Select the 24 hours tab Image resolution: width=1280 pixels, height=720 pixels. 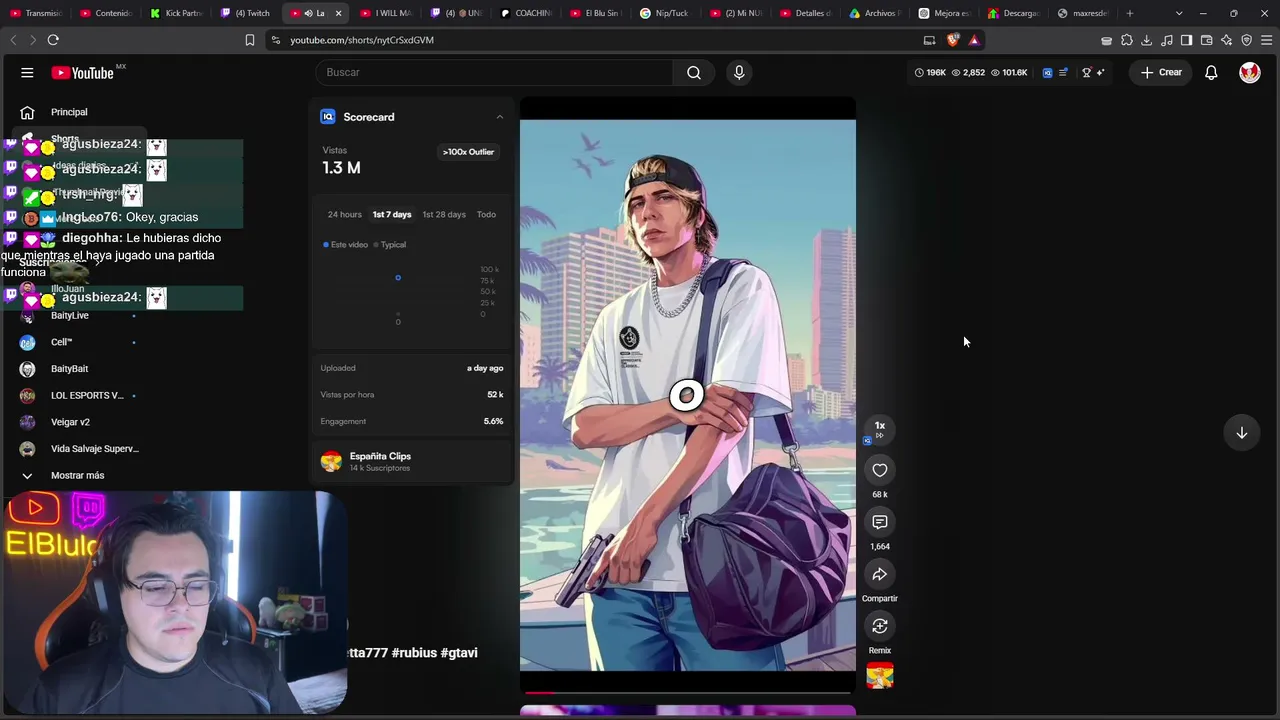(x=344, y=215)
